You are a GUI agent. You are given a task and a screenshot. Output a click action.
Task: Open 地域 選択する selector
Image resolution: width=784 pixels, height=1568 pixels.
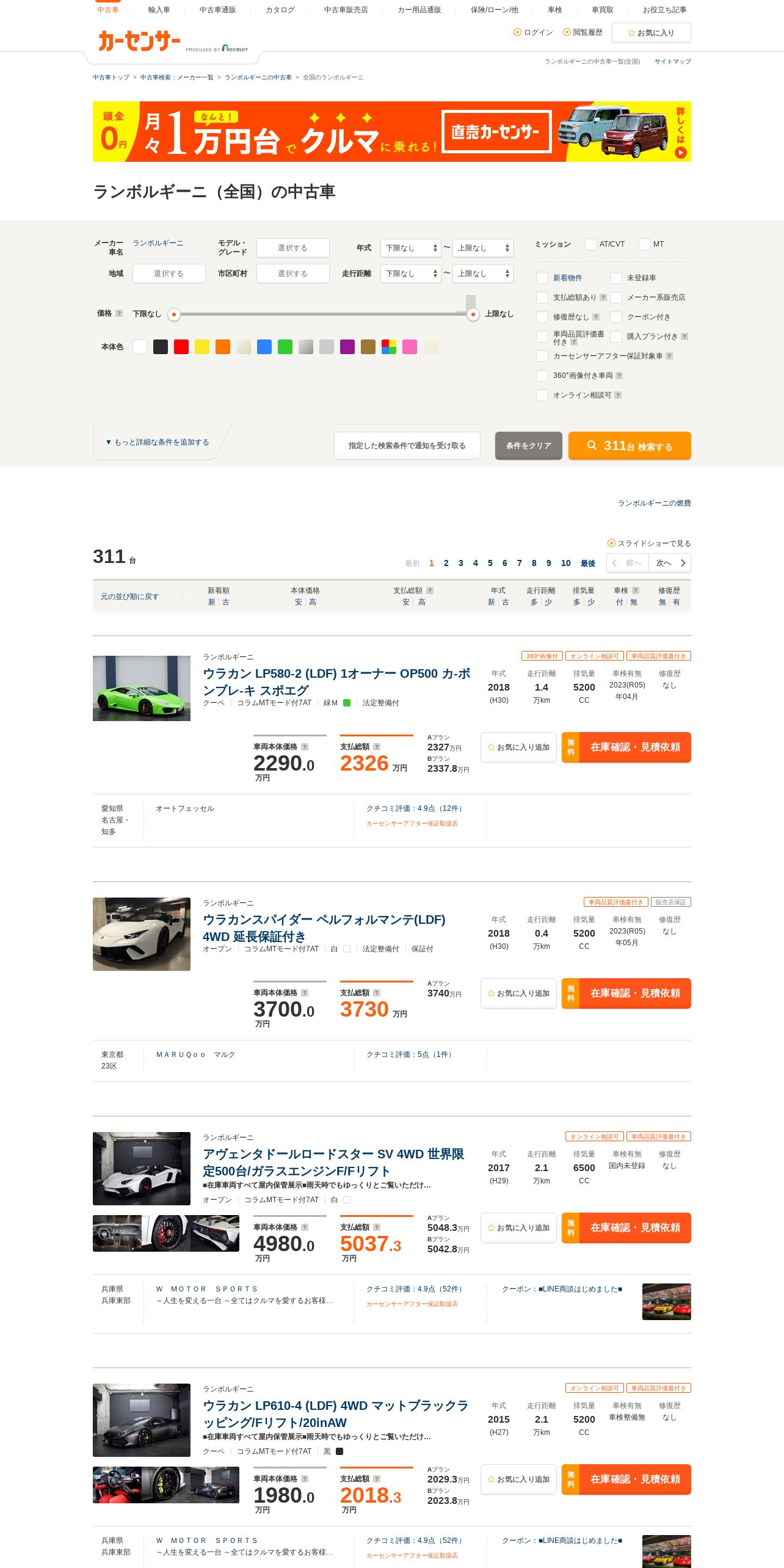coord(169,274)
